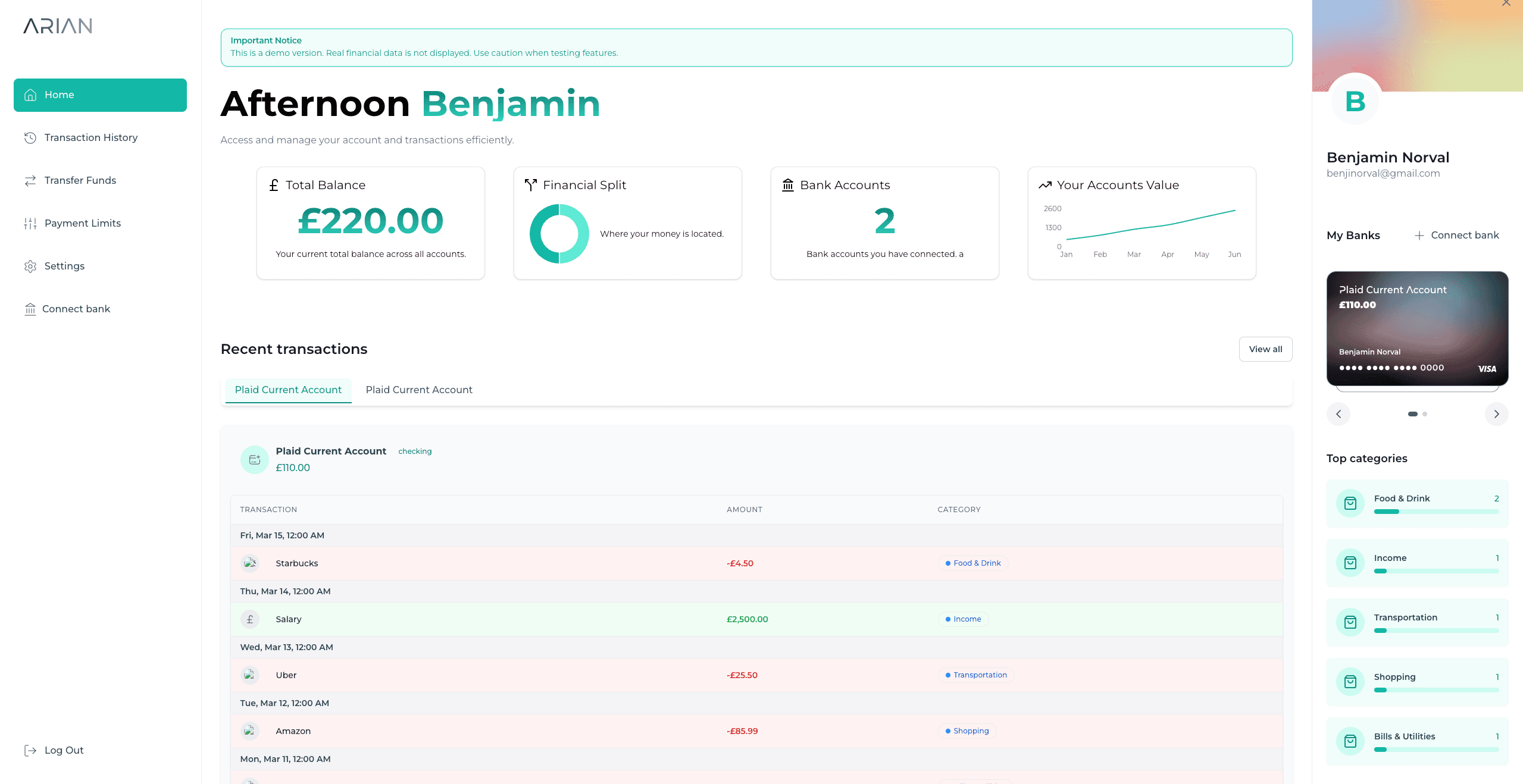Expand the right carousel arrow
Screen dimensions: 1523x784
pyautogui.click(x=1496, y=414)
